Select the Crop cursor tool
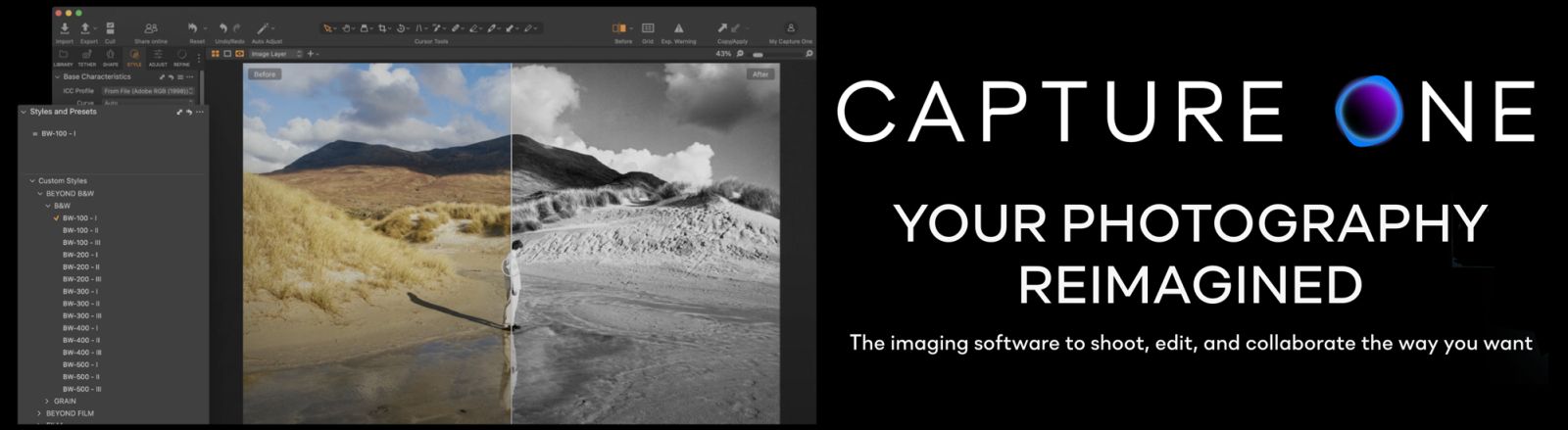Viewport: 1568px width, 430px height. pyautogui.click(x=384, y=28)
